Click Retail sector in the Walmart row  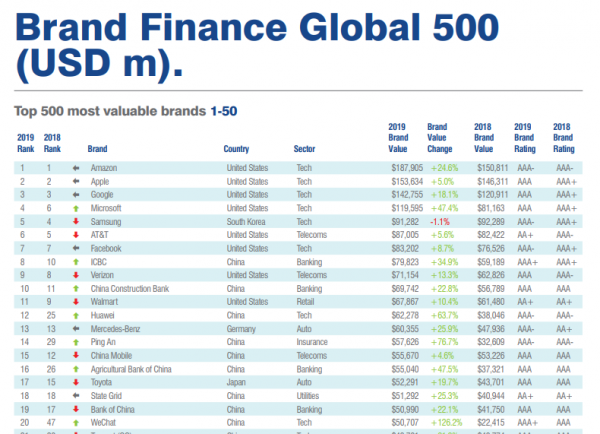305,302
